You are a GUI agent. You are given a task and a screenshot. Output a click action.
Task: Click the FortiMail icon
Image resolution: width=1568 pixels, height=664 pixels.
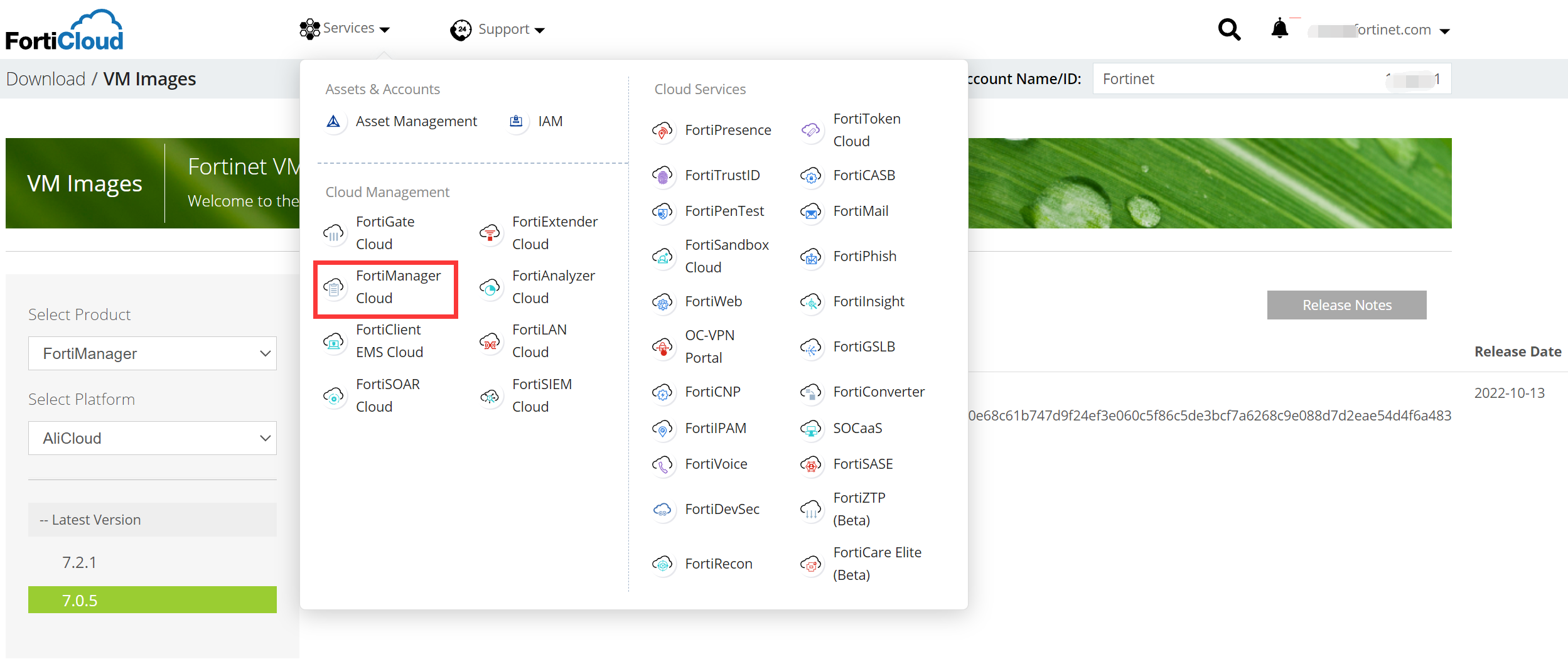(811, 212)
